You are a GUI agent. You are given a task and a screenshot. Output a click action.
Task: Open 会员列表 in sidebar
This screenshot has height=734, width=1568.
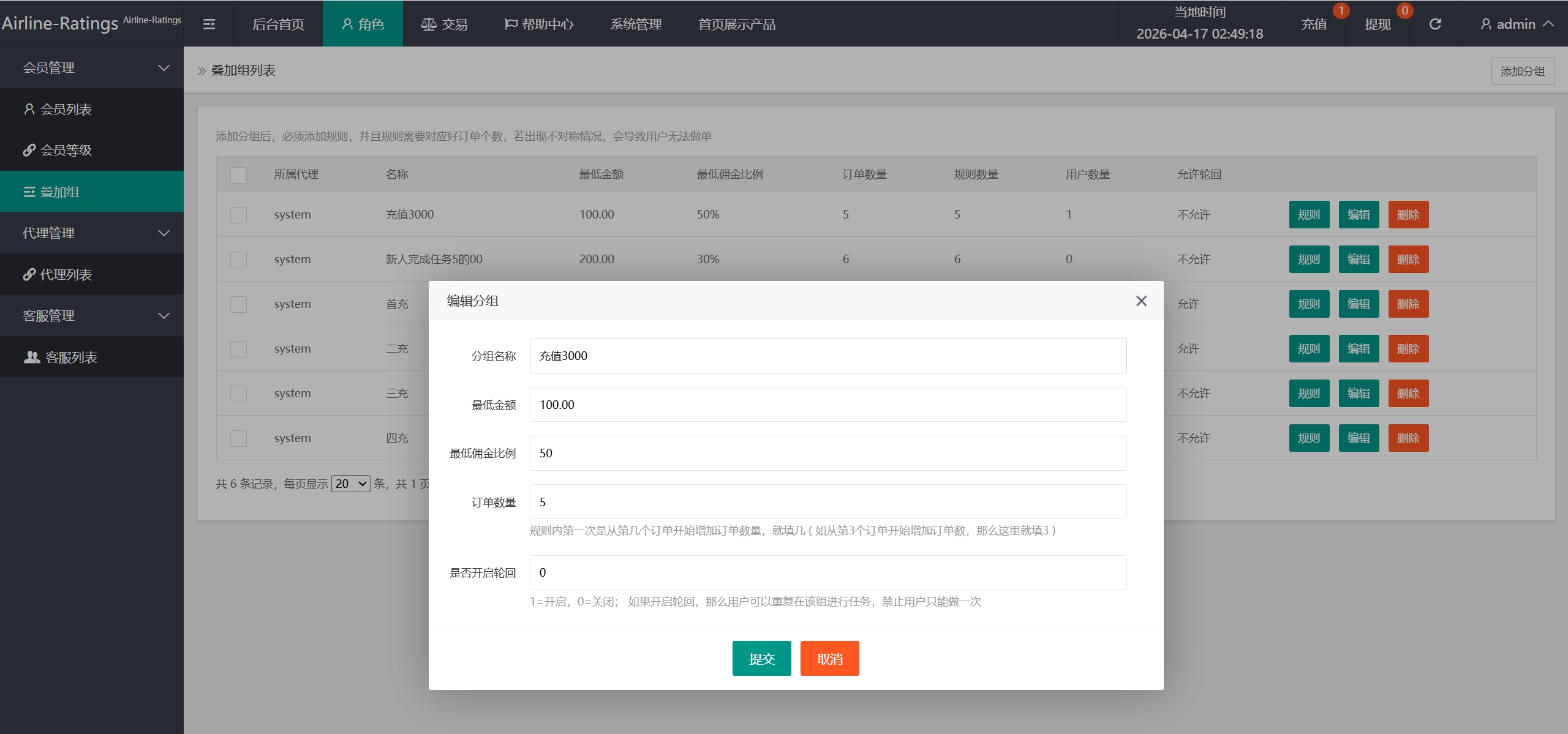pyautogui.click(x=66, y=109)
